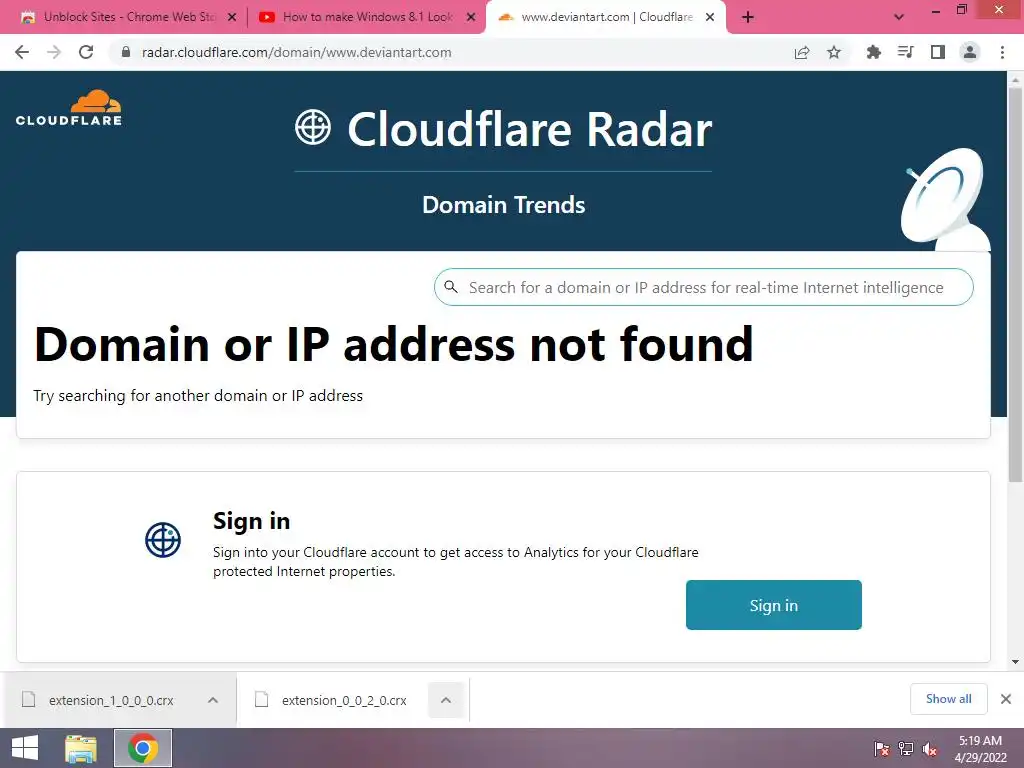Viewport: 1024px width, 768px height.
Task: Open the tab search dropdown arrow
Action: tap(899, 17)
